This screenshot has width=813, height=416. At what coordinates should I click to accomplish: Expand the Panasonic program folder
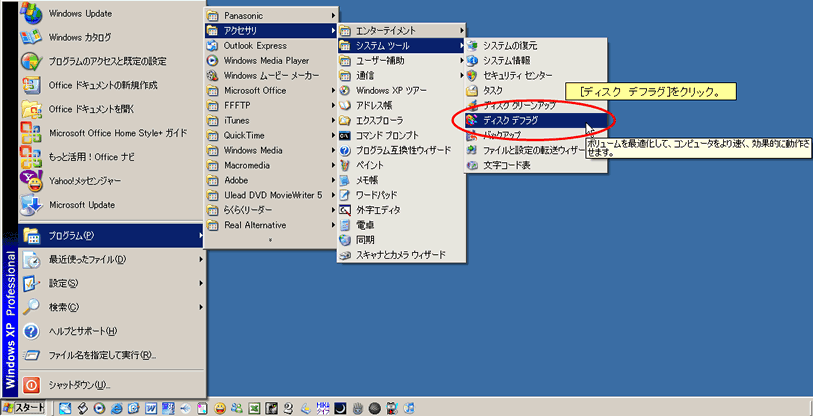(x=271, y=16)
